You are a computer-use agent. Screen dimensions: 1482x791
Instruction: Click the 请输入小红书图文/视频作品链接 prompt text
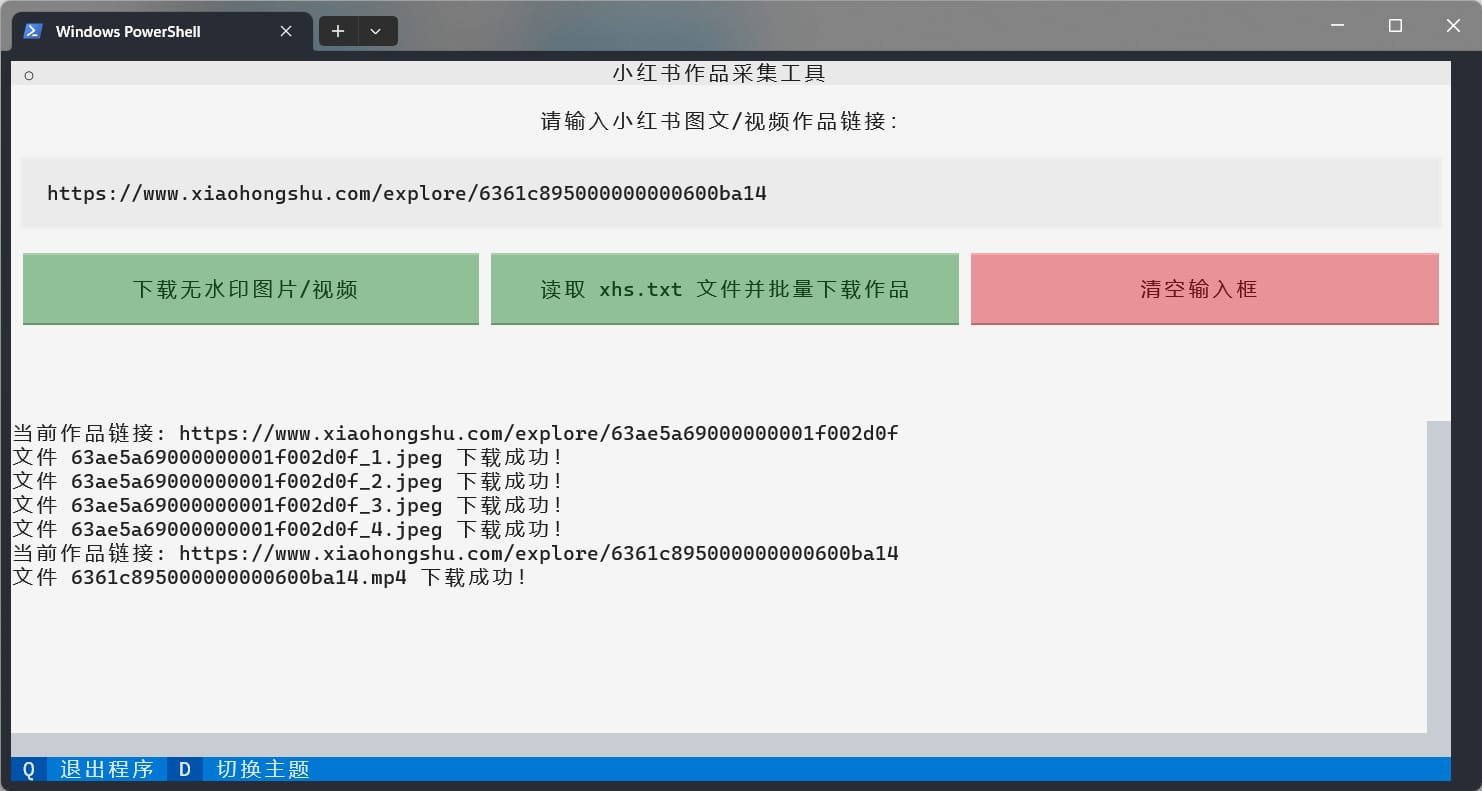[716, 122]
